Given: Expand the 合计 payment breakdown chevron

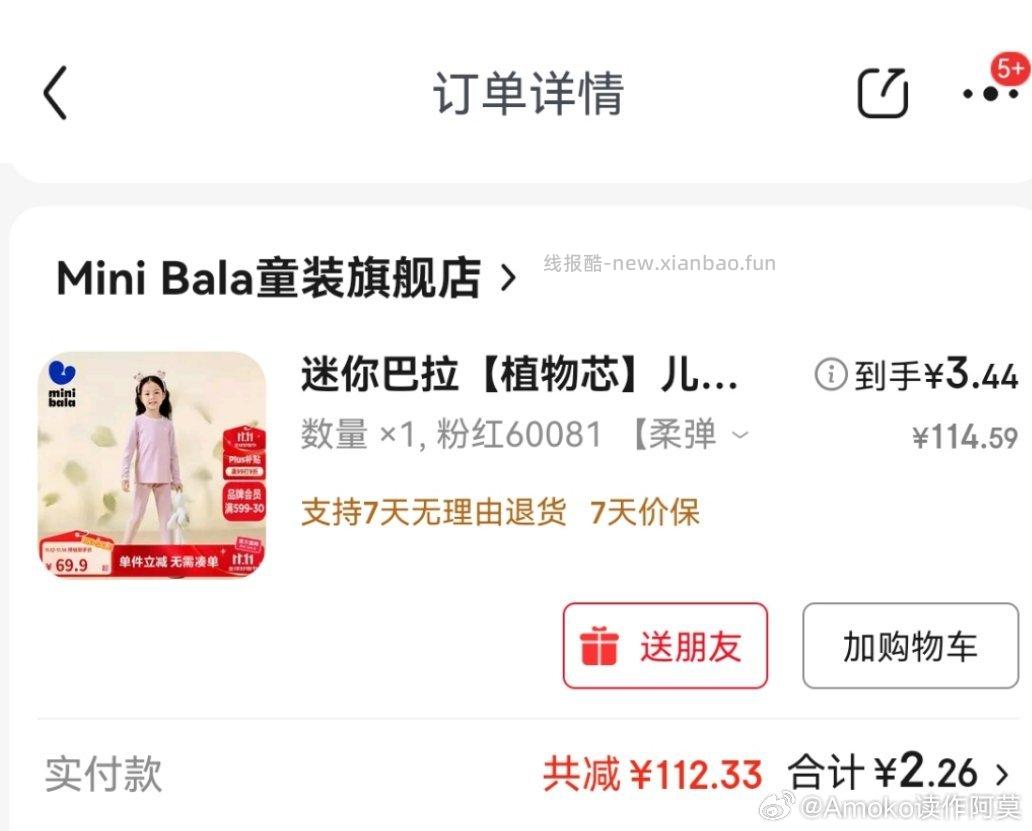Looking at the screenshot, I should coord(1002,774).
